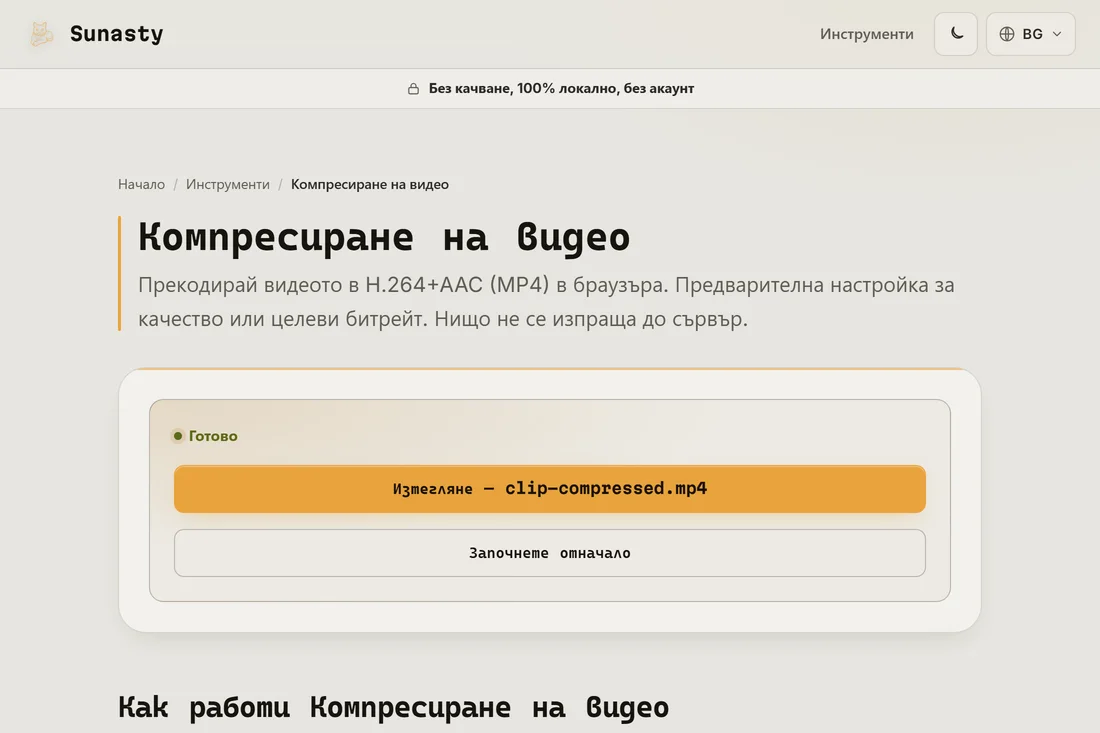Click Компресиране на видео breadcrumb item
1100x733 pixels.
[x=370, y=184]
